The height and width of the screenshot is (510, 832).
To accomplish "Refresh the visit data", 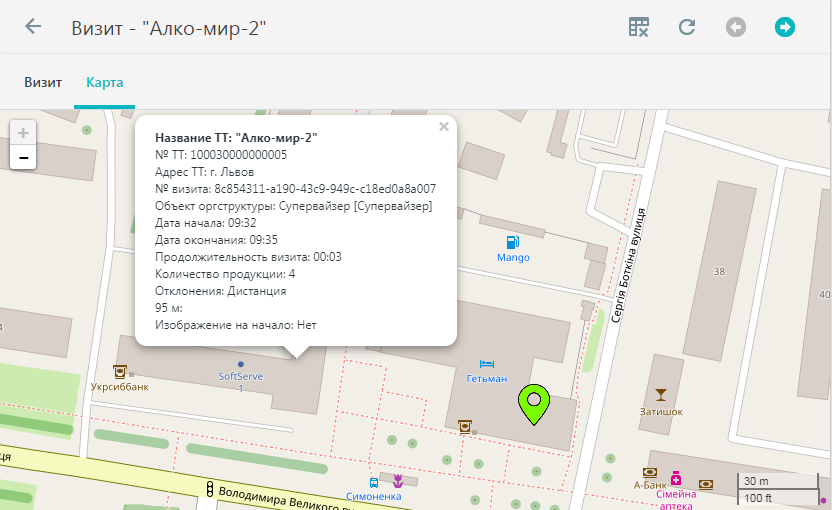I will pos(687,27).
